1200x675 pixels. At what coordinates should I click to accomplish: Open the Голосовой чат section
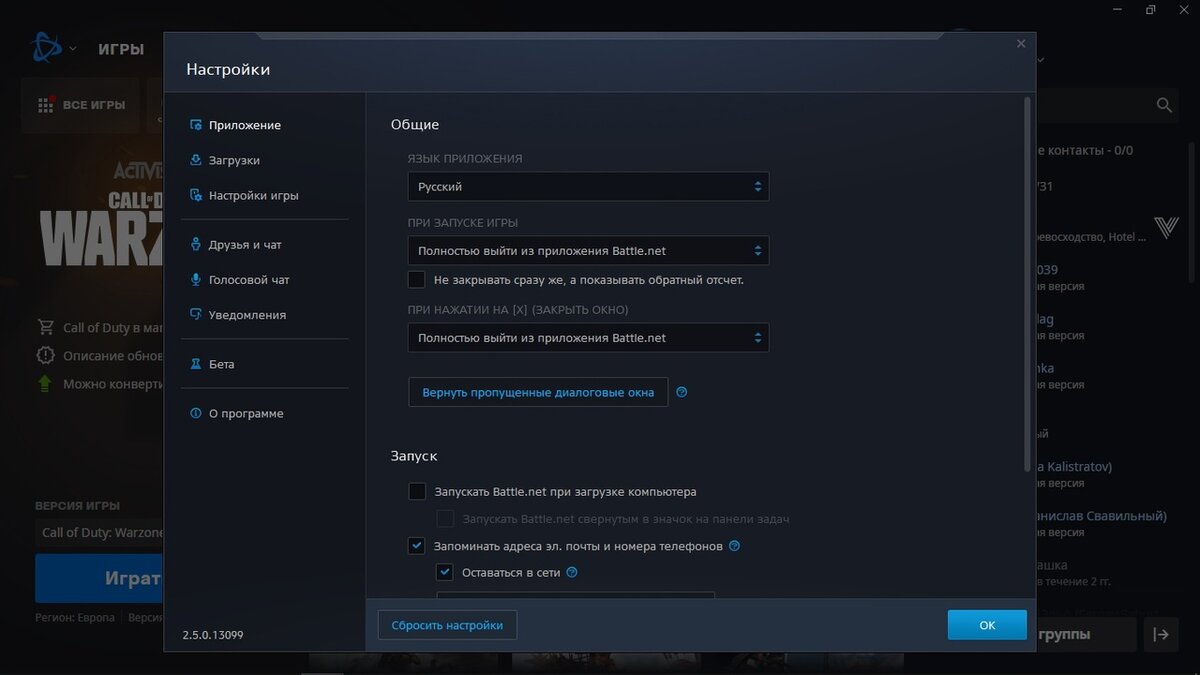tap(249, 280)
